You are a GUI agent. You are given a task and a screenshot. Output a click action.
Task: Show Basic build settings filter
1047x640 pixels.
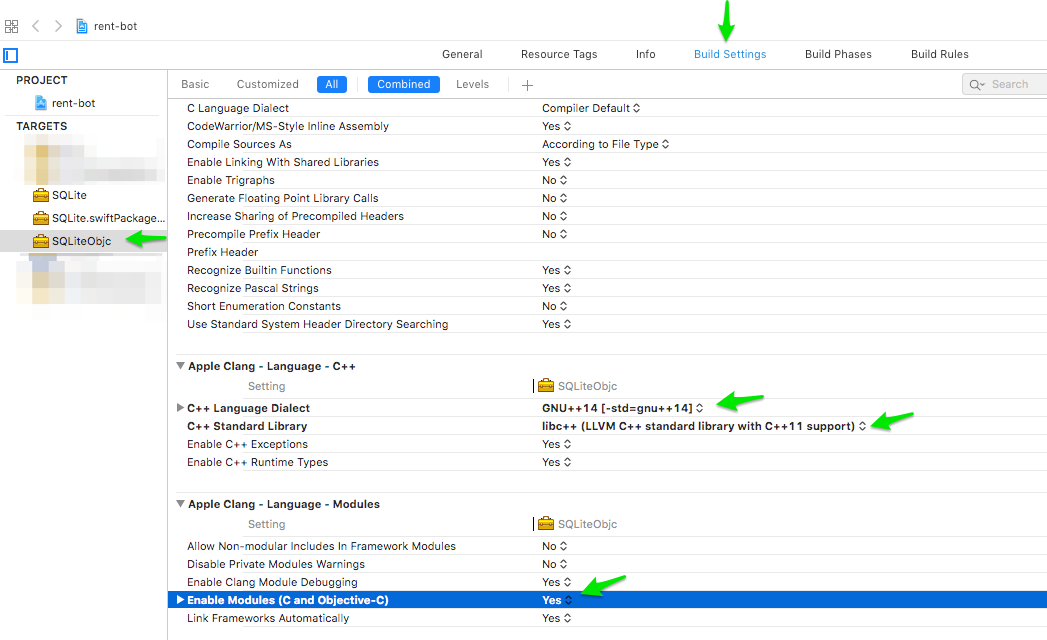point(195,84)
